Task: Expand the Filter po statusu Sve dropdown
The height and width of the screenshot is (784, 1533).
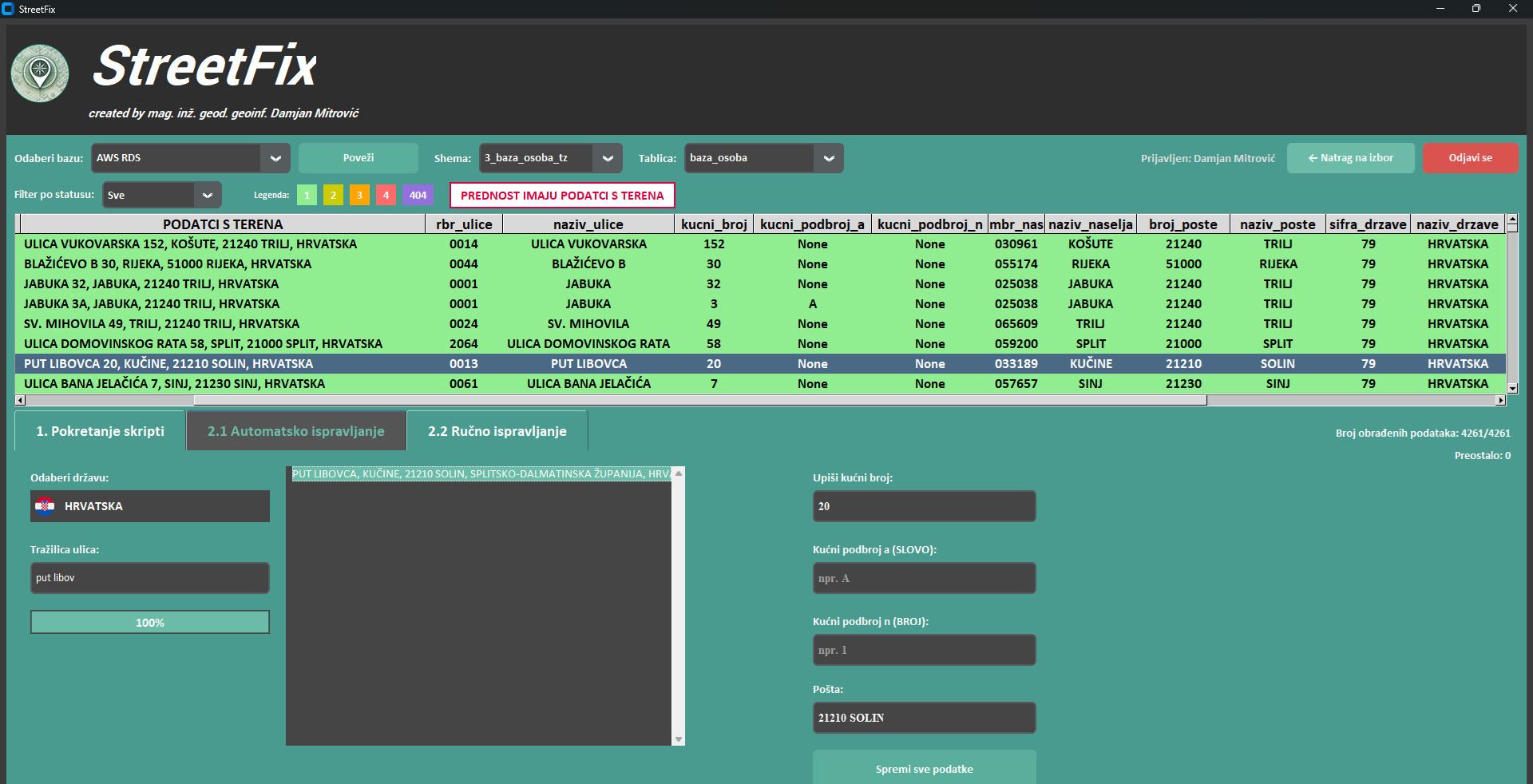Action: (x=208, y=195)
